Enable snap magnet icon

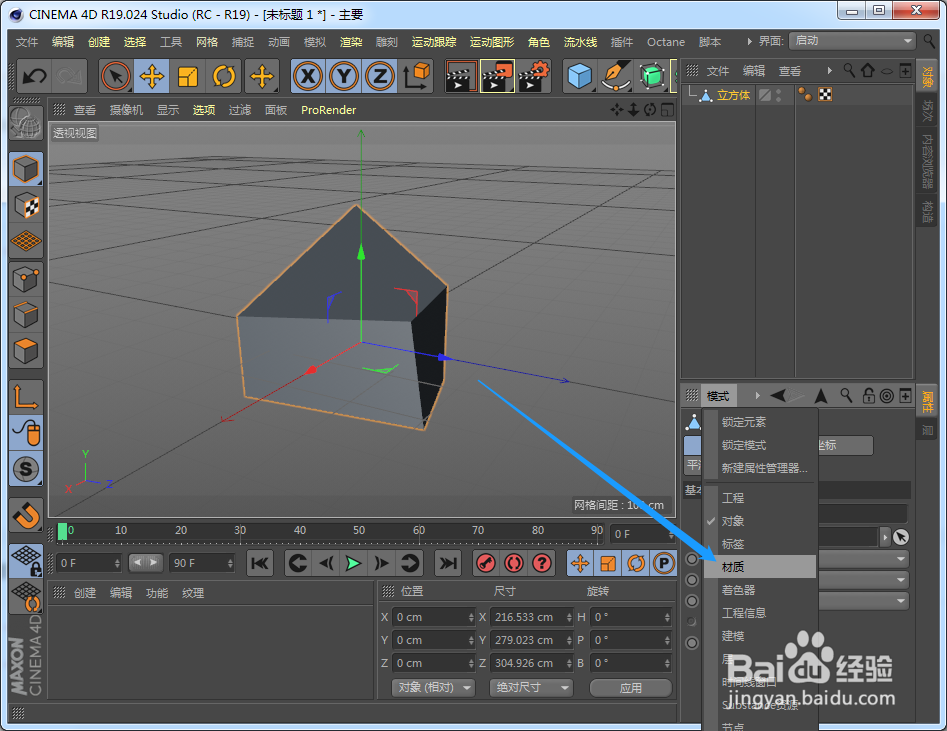point(26,515)
